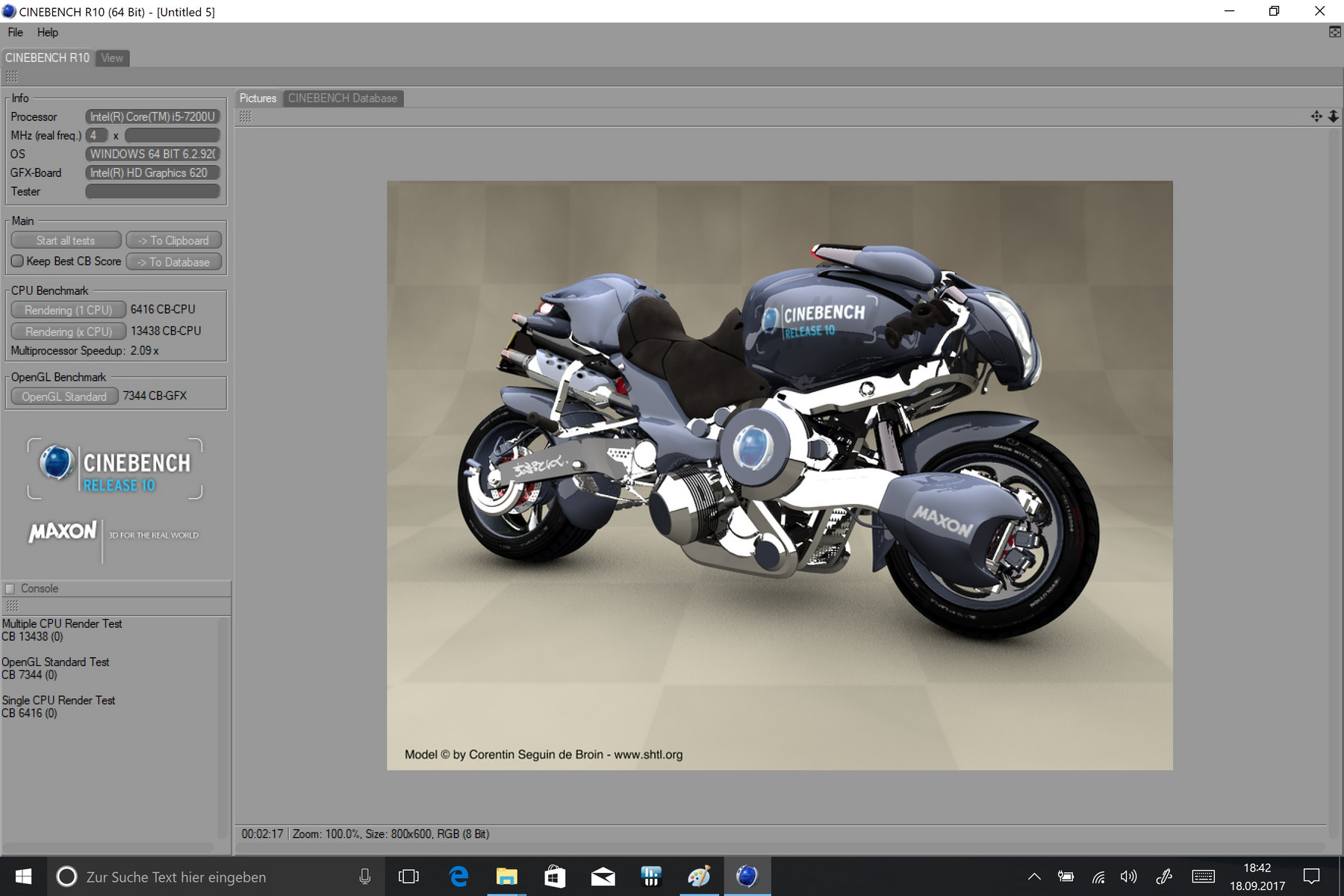This screenshot has height=896, width=1344.
Task: Enable Keep Best CB Score checkbox
Action: 17,261
